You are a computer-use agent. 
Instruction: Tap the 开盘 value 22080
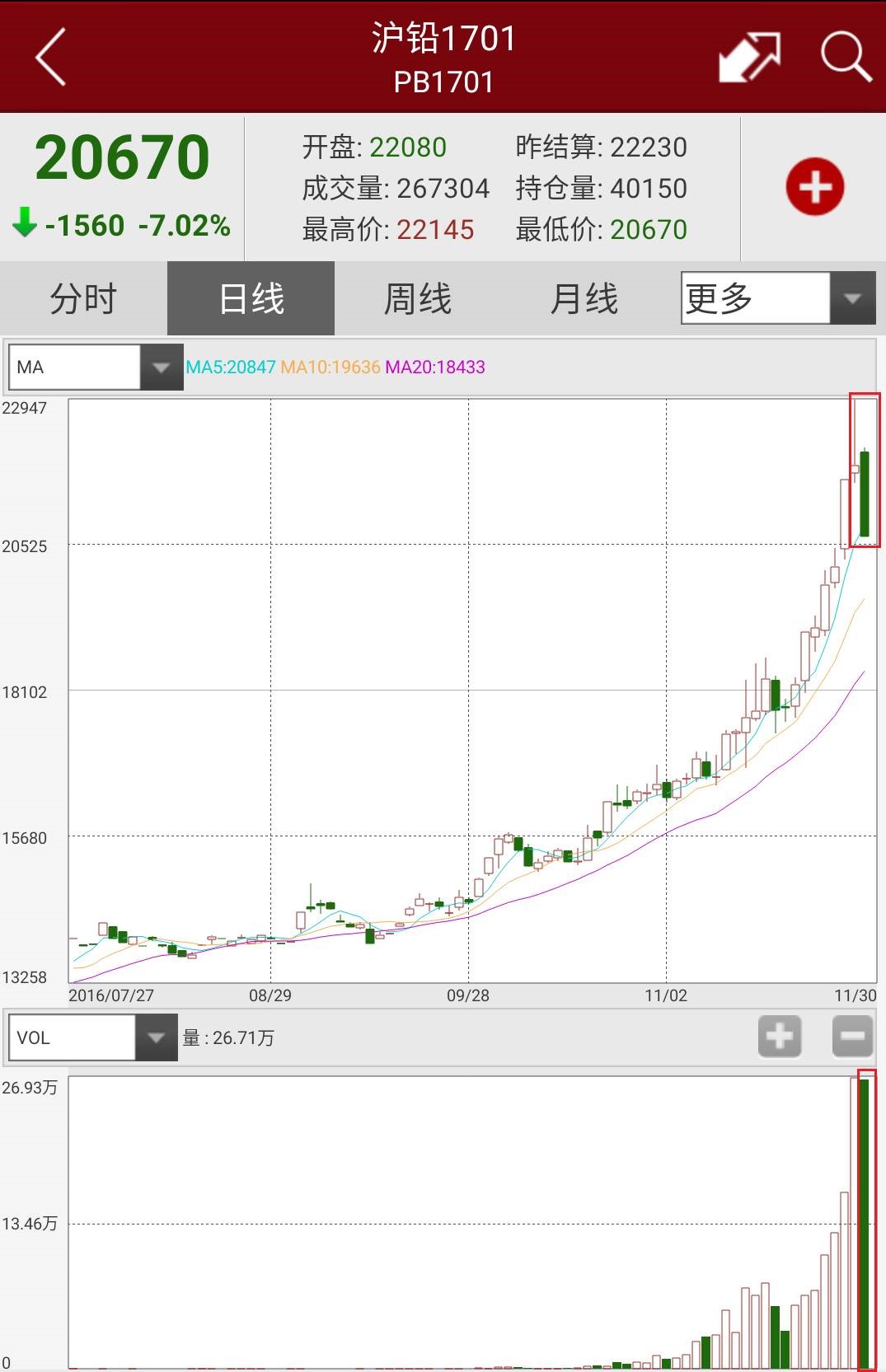[408, 148]
